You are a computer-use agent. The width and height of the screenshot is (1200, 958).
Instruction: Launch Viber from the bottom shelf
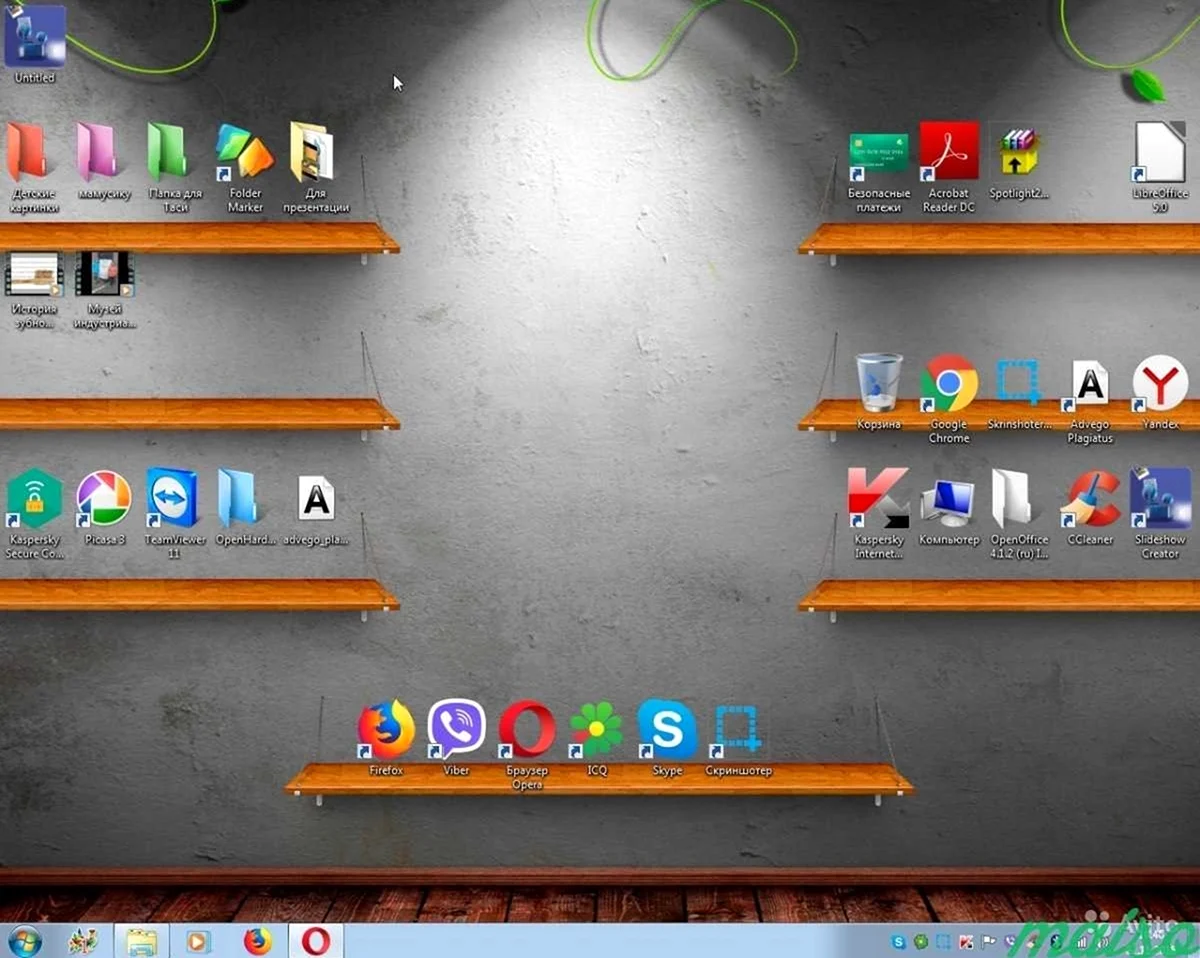456,729
